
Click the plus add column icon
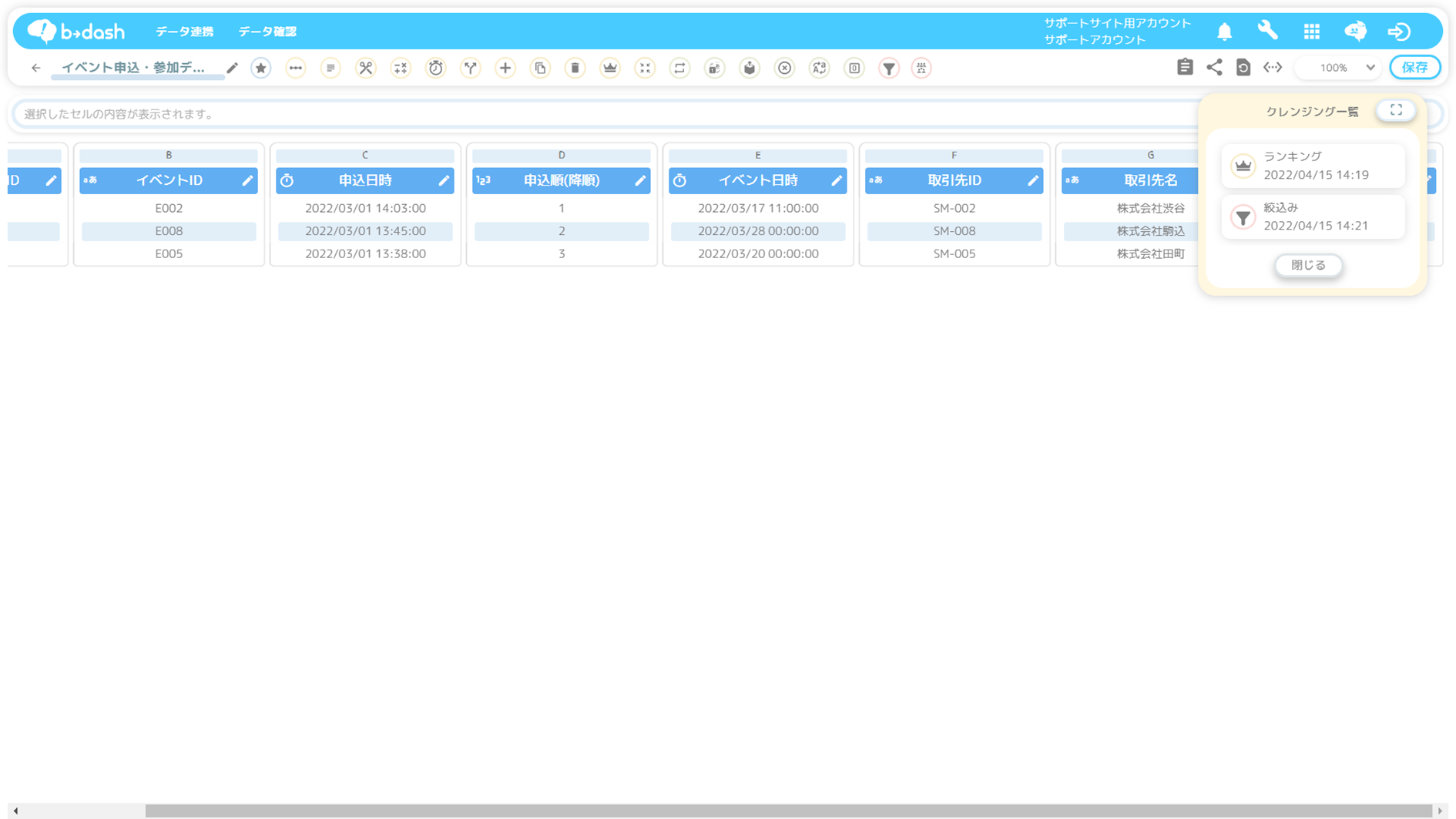[505, 68]
